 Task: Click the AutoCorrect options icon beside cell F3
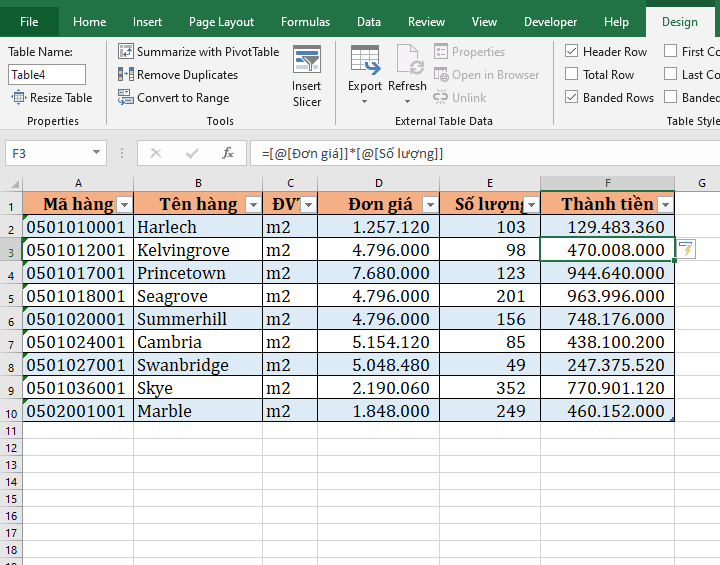pos(686,250)
